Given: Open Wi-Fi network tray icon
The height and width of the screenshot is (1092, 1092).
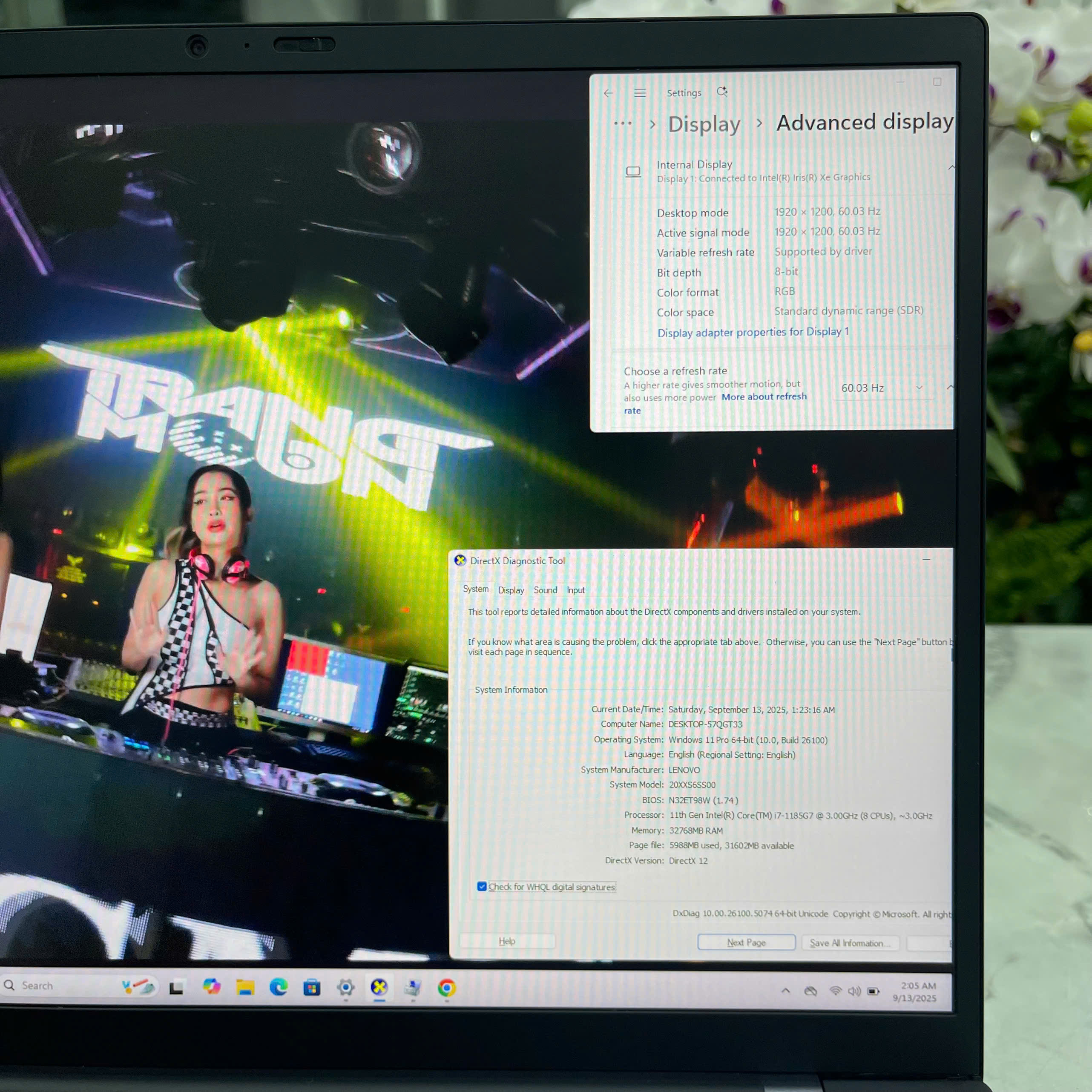Looking at the screenshot, I should click(835, 991).
